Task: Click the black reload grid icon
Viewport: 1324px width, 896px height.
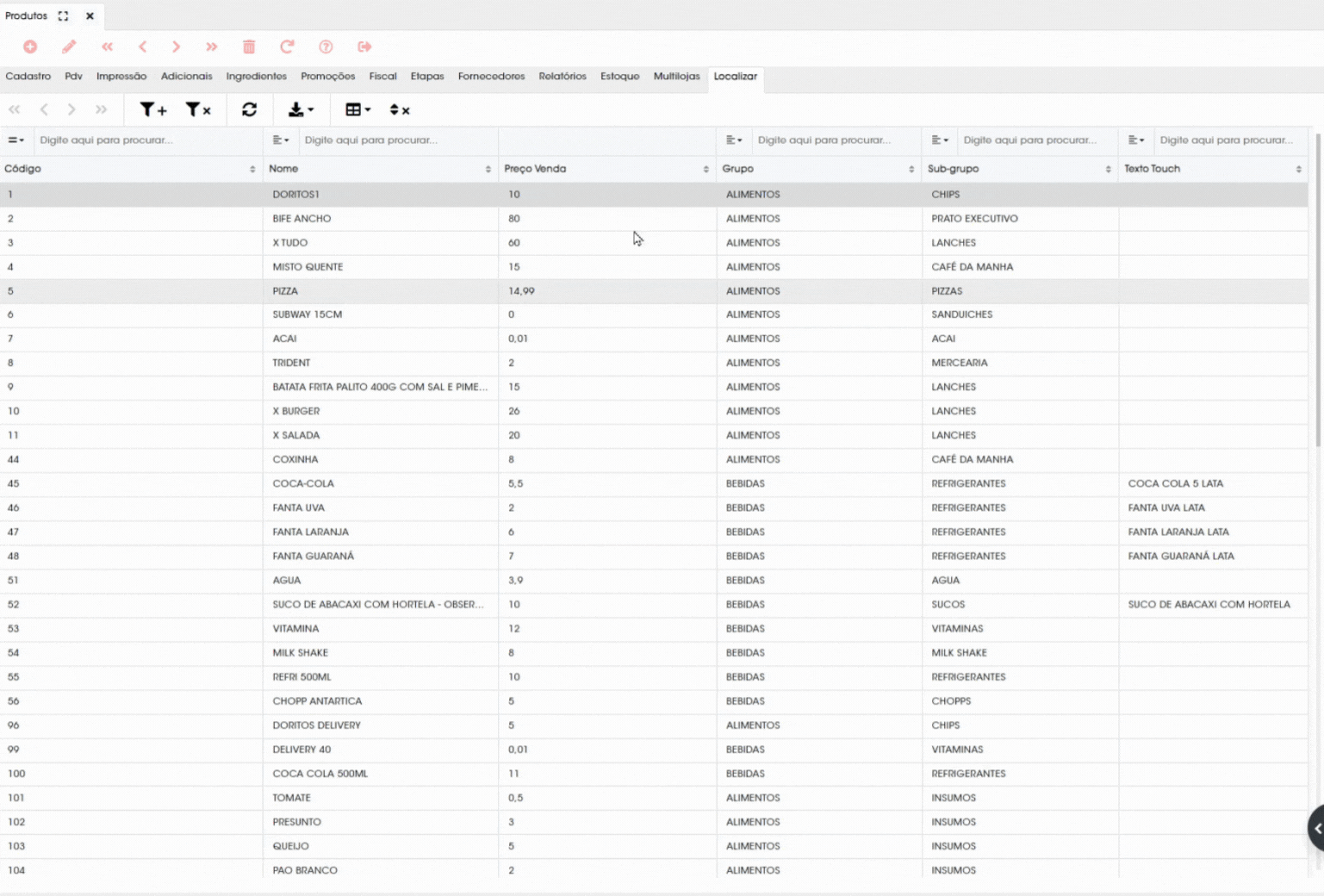Action: coord(250,109)
